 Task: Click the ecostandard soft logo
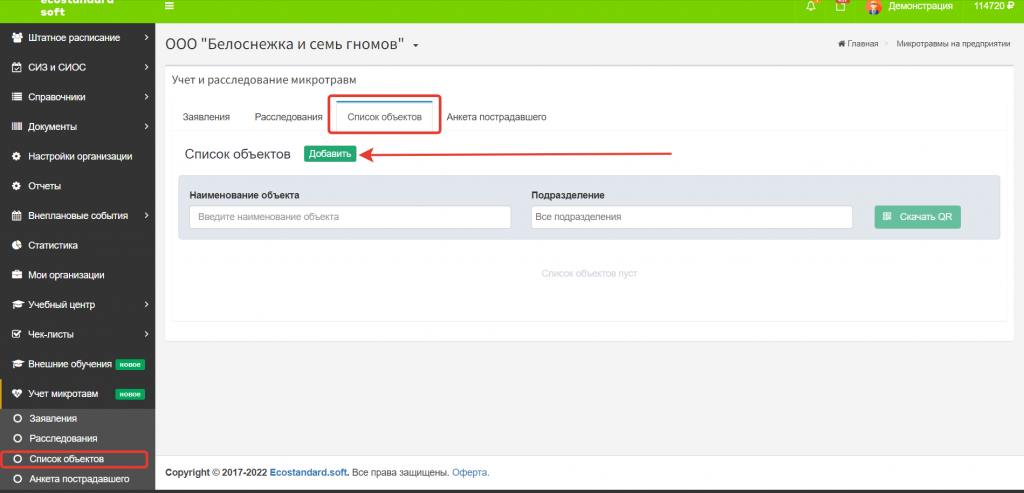pos(77,7)
